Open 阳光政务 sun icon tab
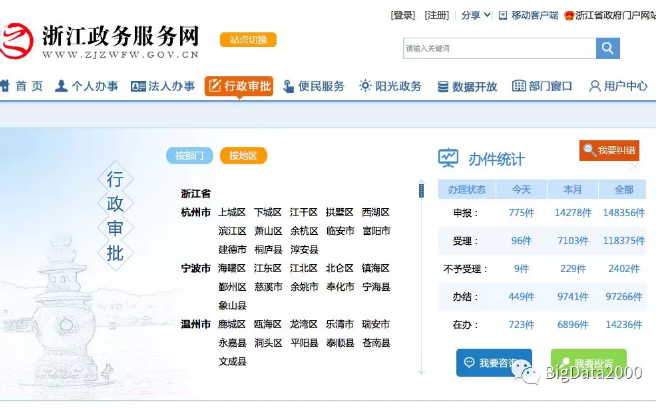 point(390,87)
